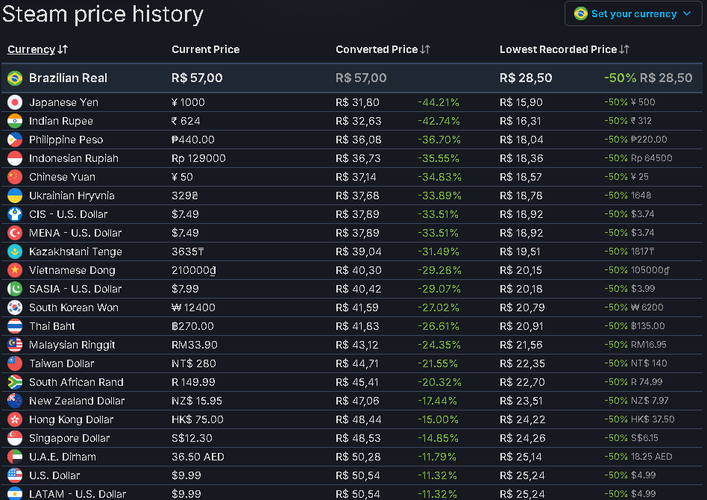
Task: Select the Singapore Dollar row label
Action: coord(69,438)
